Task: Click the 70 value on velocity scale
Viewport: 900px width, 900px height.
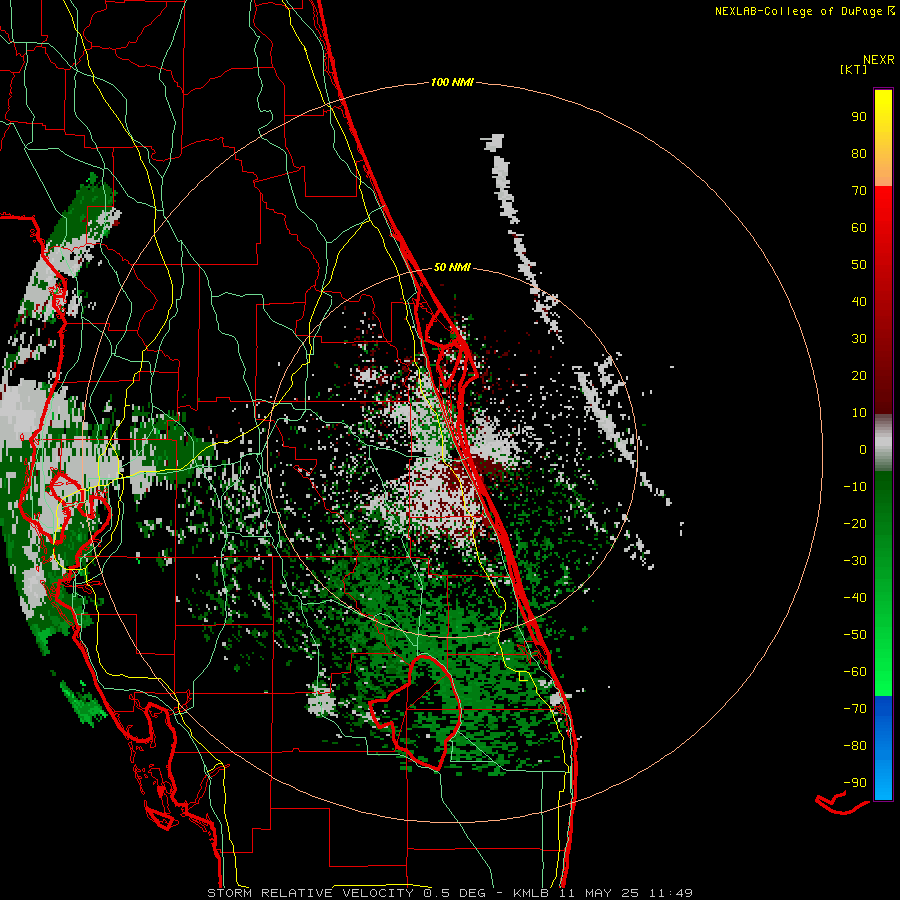Action: (859, 191)
